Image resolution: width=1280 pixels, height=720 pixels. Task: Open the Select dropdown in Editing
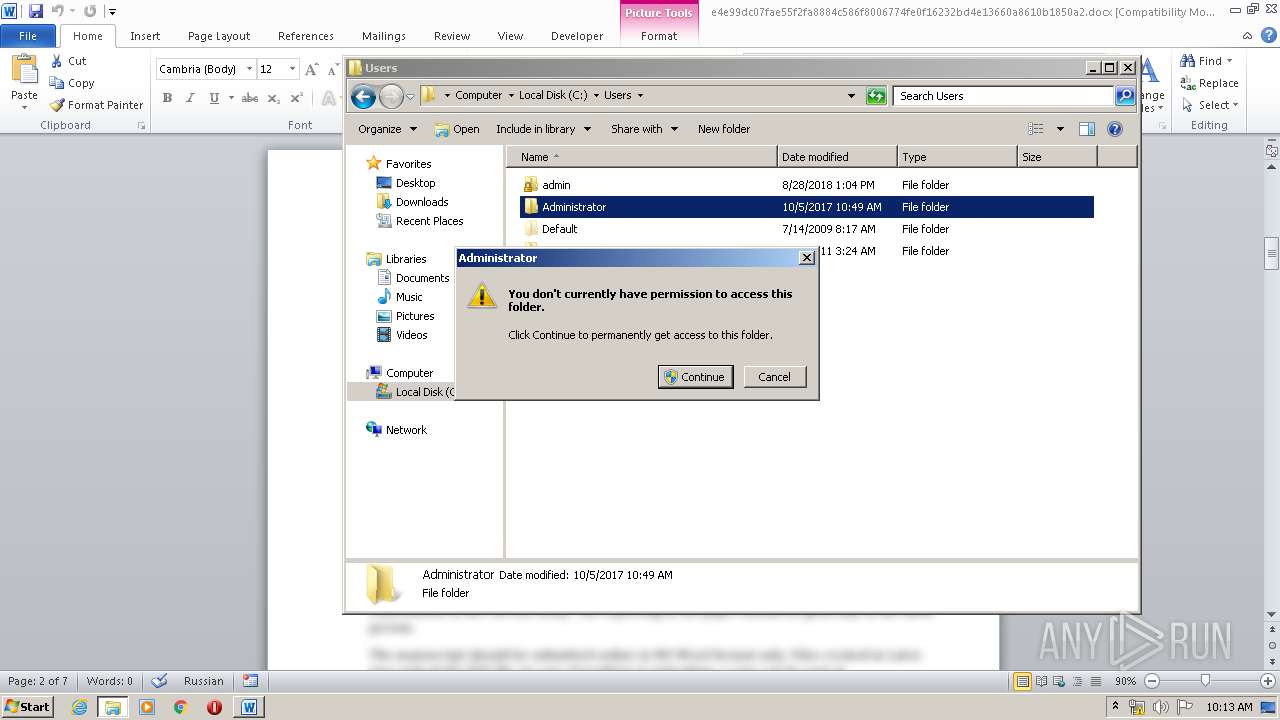1211,105
